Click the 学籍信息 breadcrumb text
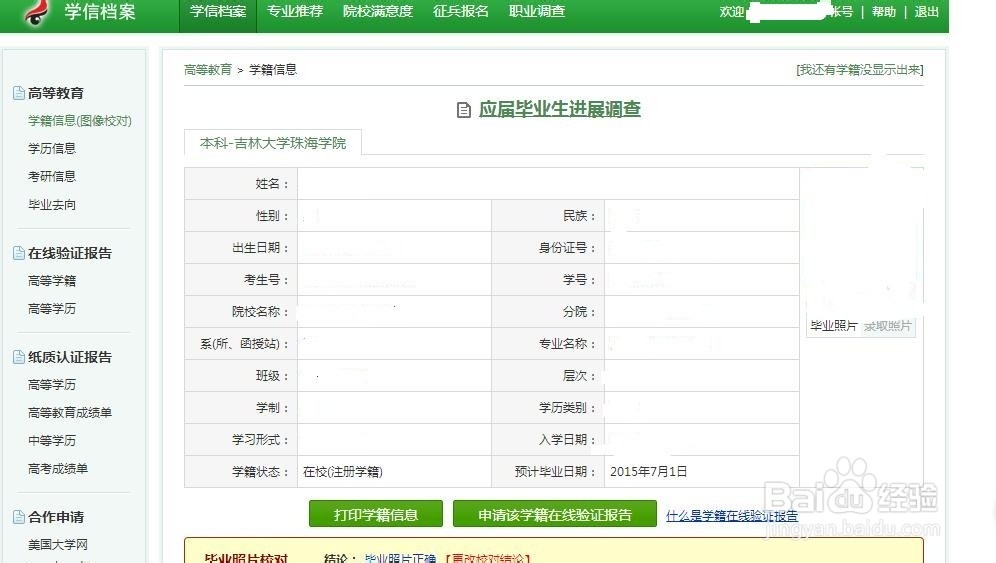 click(273, 70)
